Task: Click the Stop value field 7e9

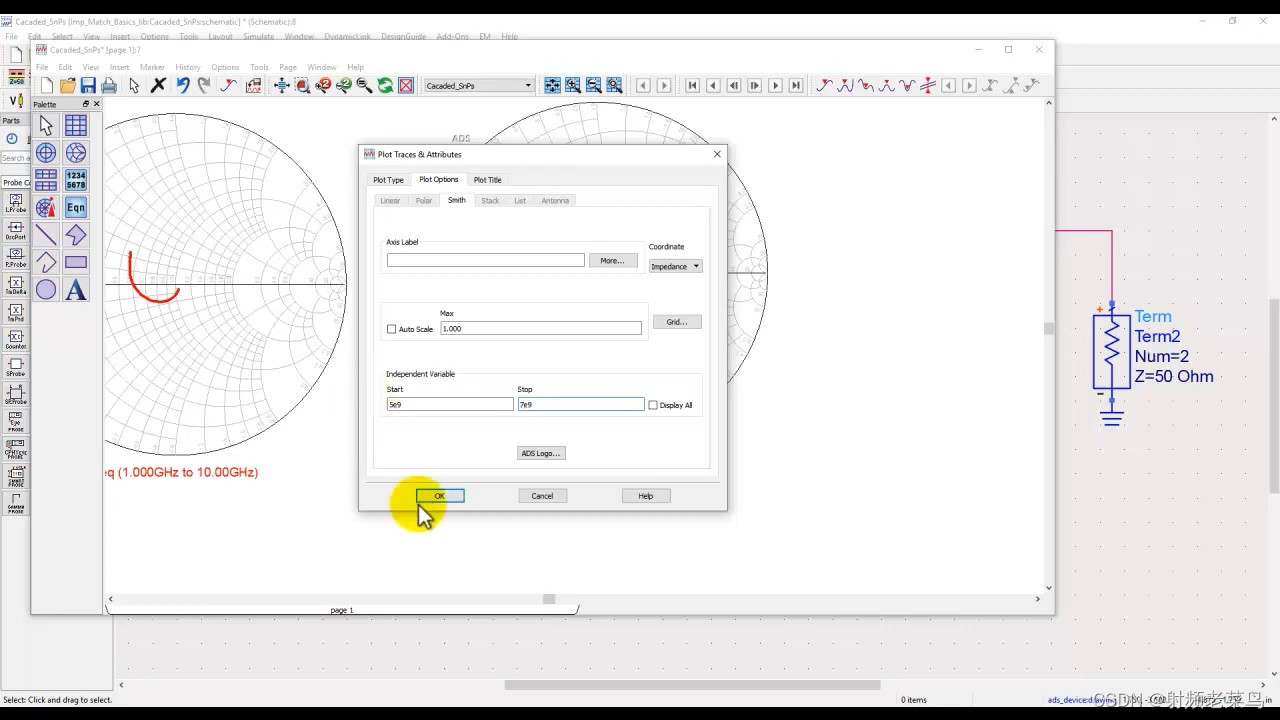Action: click(x=581, y=404)
